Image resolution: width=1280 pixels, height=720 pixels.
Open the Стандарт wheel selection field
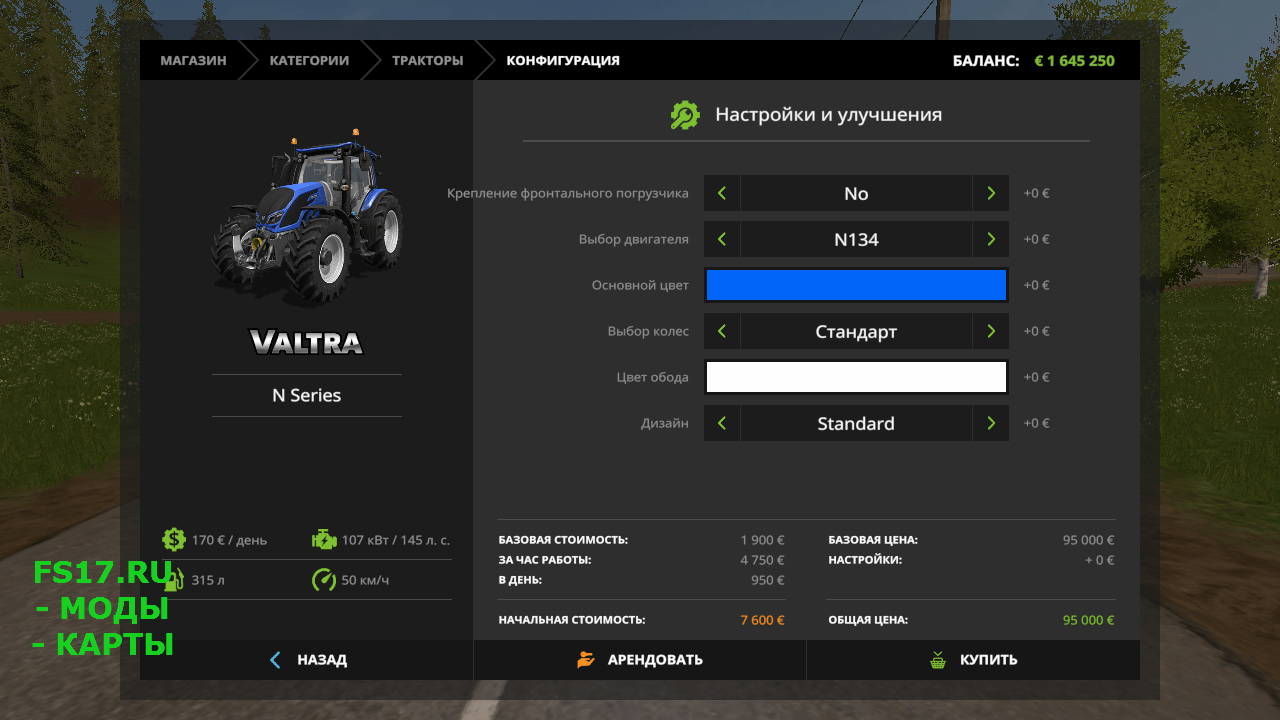(856, 331)
